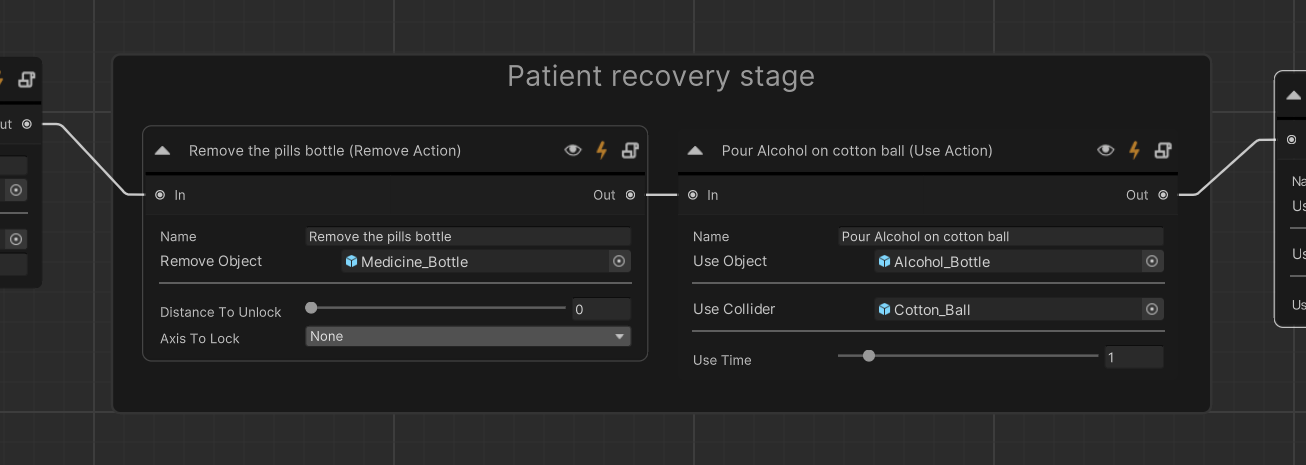The width and height of the screenshot is (1306, 465).
Task: Click lightning bolt on Remove the pills bottle node
Action: pos(602,151)
